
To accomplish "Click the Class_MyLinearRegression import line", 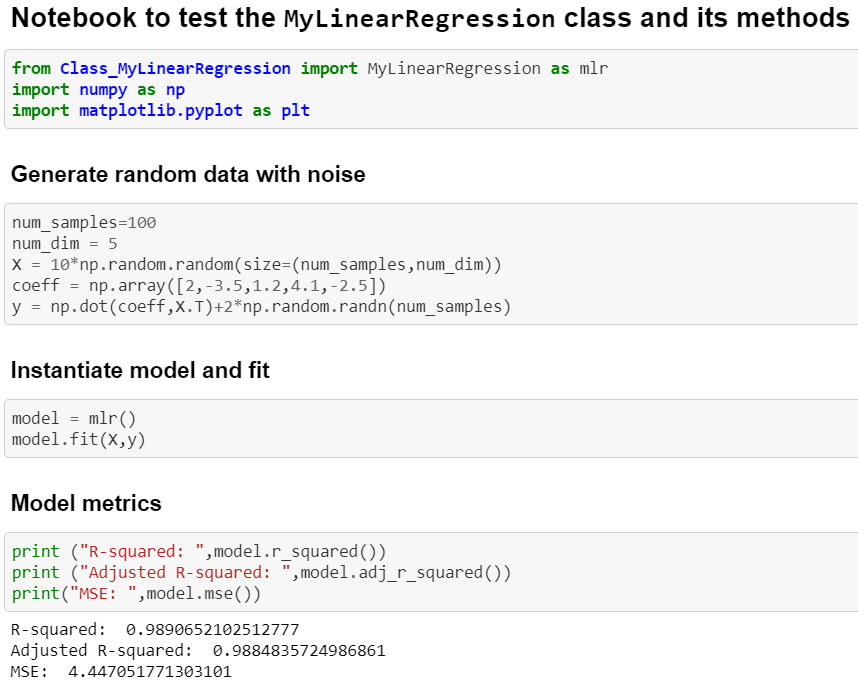I will 309,69.
